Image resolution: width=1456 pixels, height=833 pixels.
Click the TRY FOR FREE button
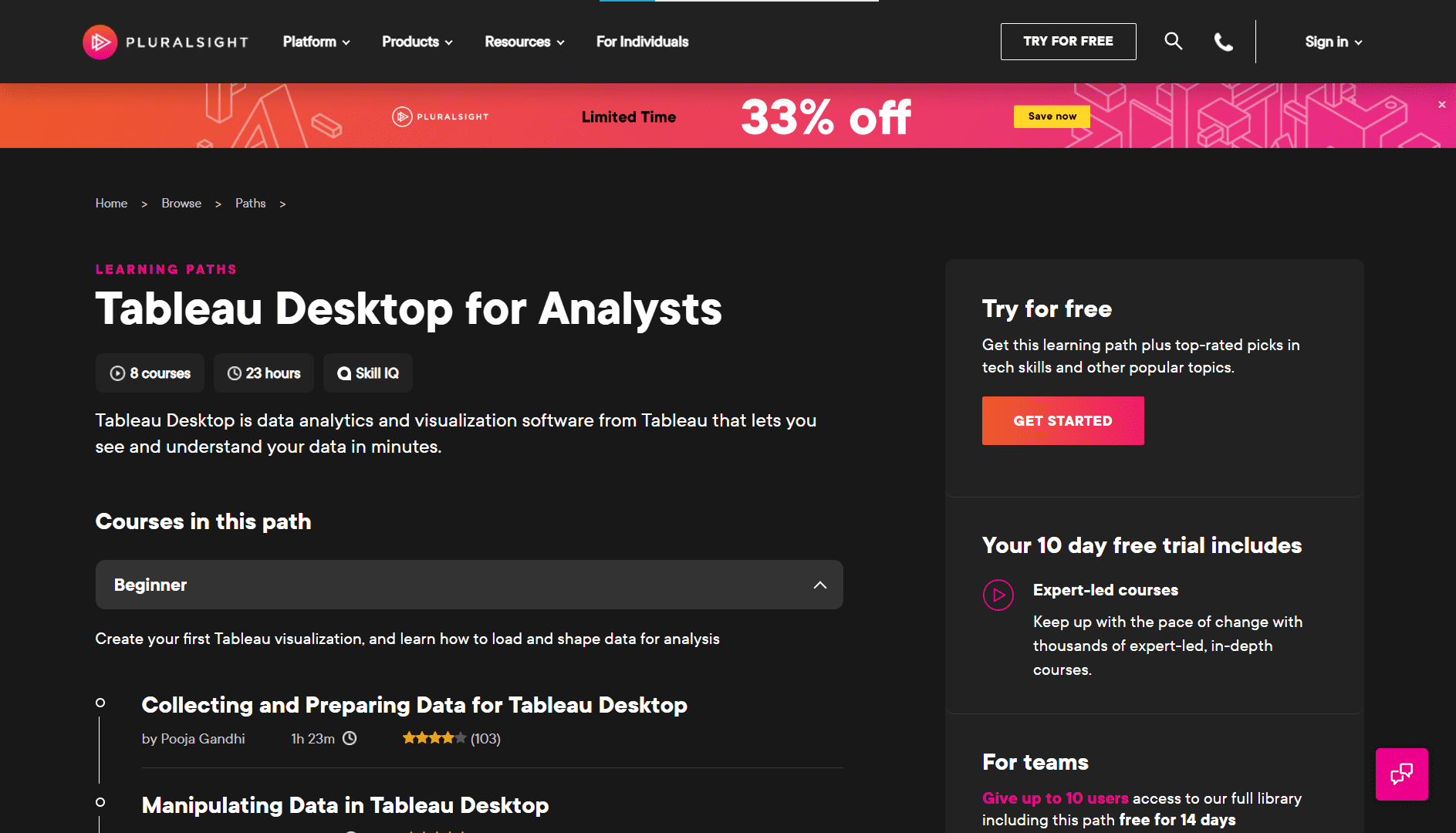pos(1068,41)
